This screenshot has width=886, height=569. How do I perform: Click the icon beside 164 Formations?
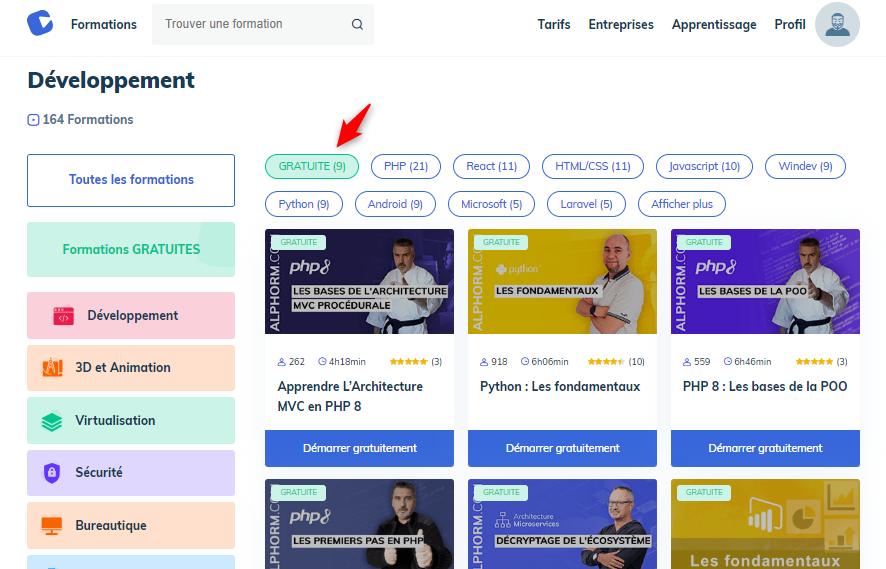point(33,120)
